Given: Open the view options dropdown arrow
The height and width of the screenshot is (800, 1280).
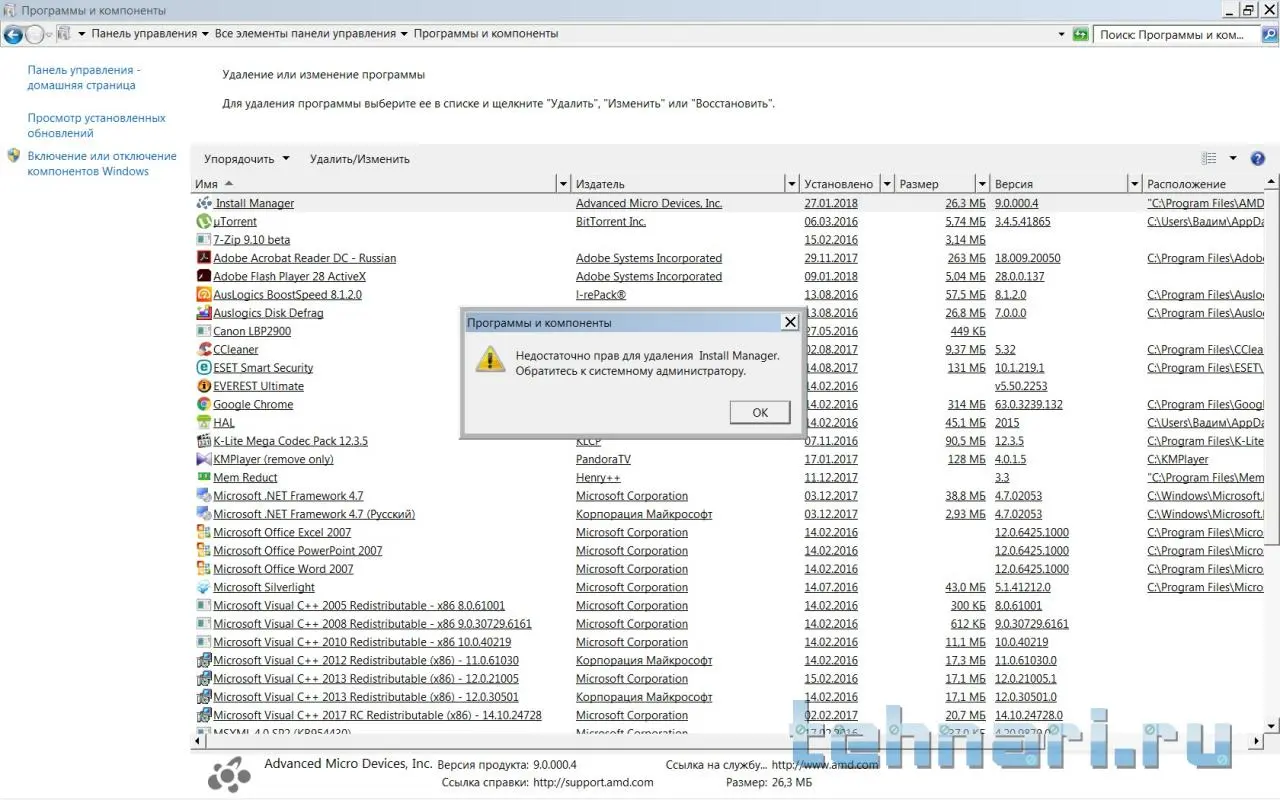Looking at the screenshot, I should pyautogui.click(x=1233, y=158).
